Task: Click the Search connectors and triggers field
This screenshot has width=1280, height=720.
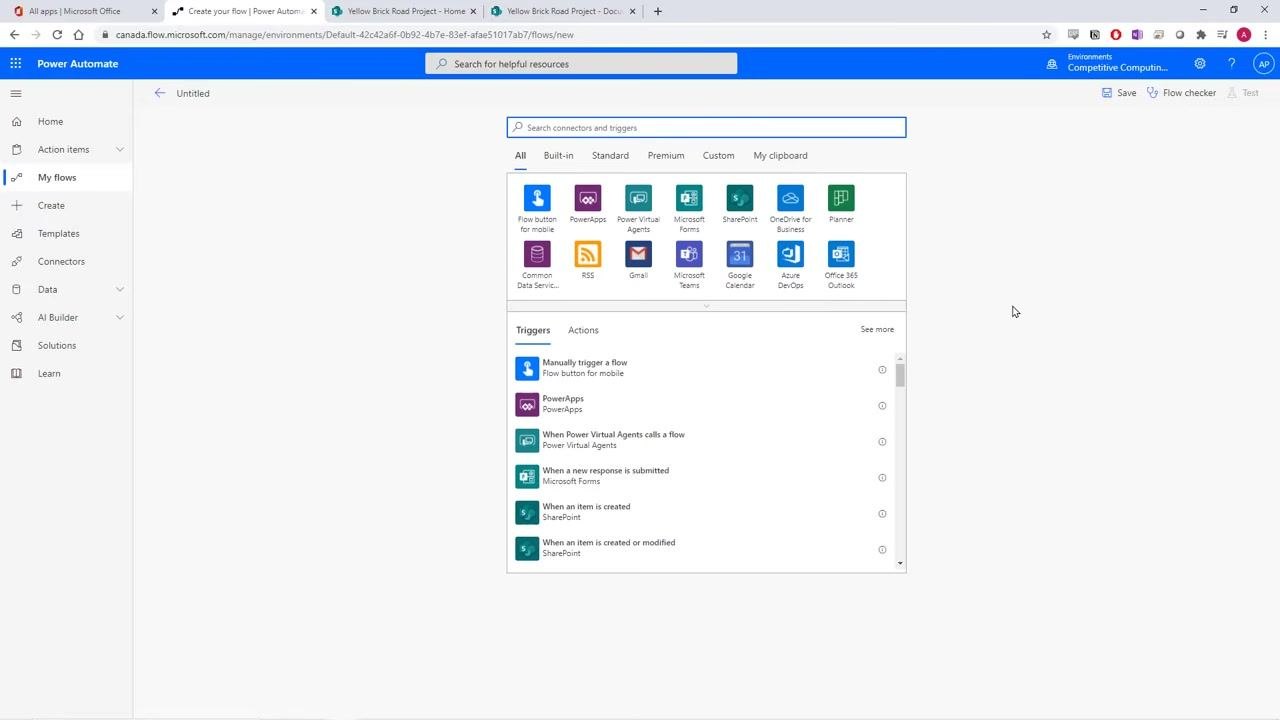Action: (706, 127)
